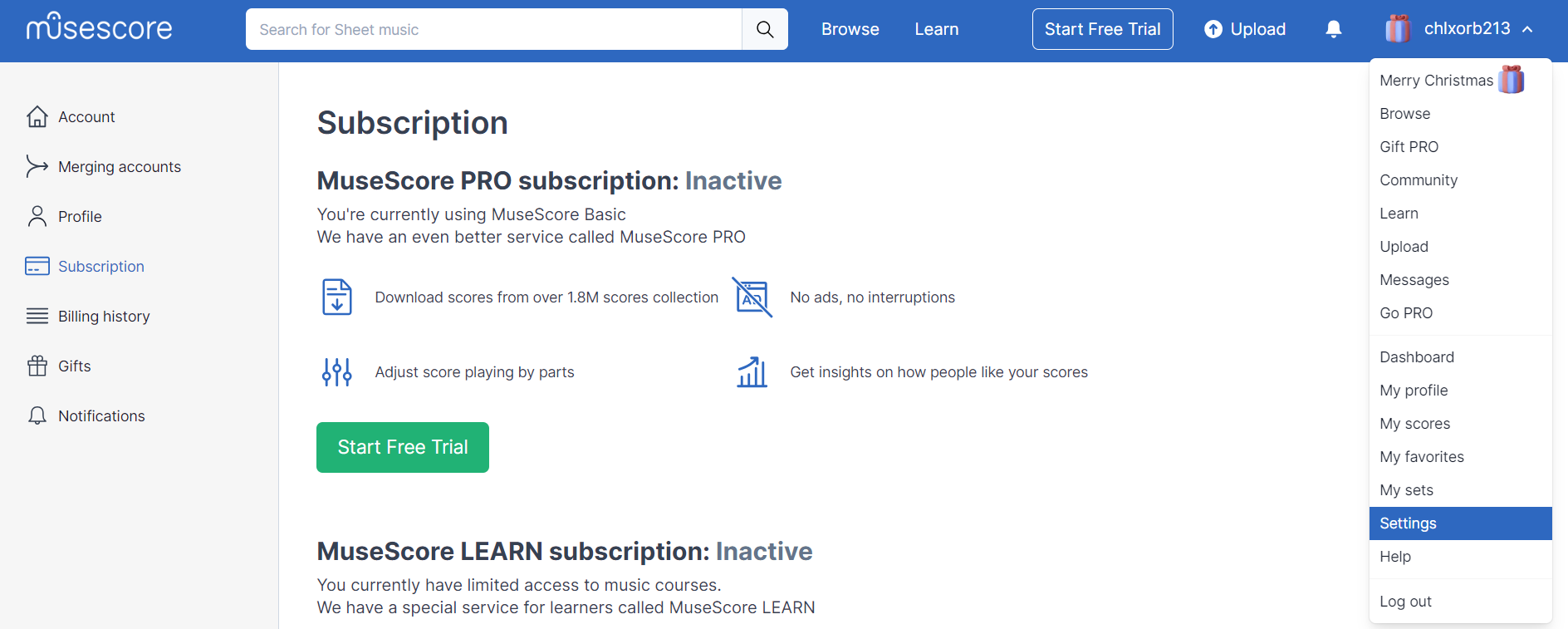Open My sets from dropdown
Viewport: 1568px width, 629px height.
(x=1461, y=489)
